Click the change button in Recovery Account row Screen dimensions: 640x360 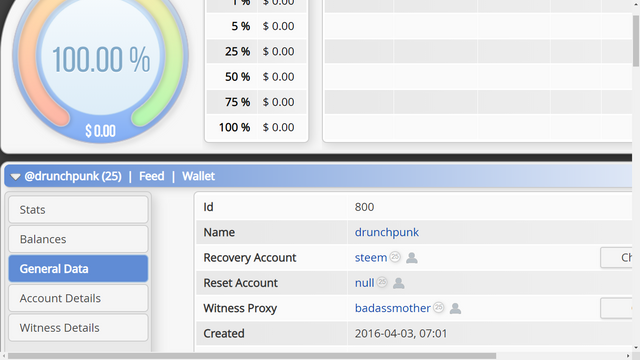[616, 258]
